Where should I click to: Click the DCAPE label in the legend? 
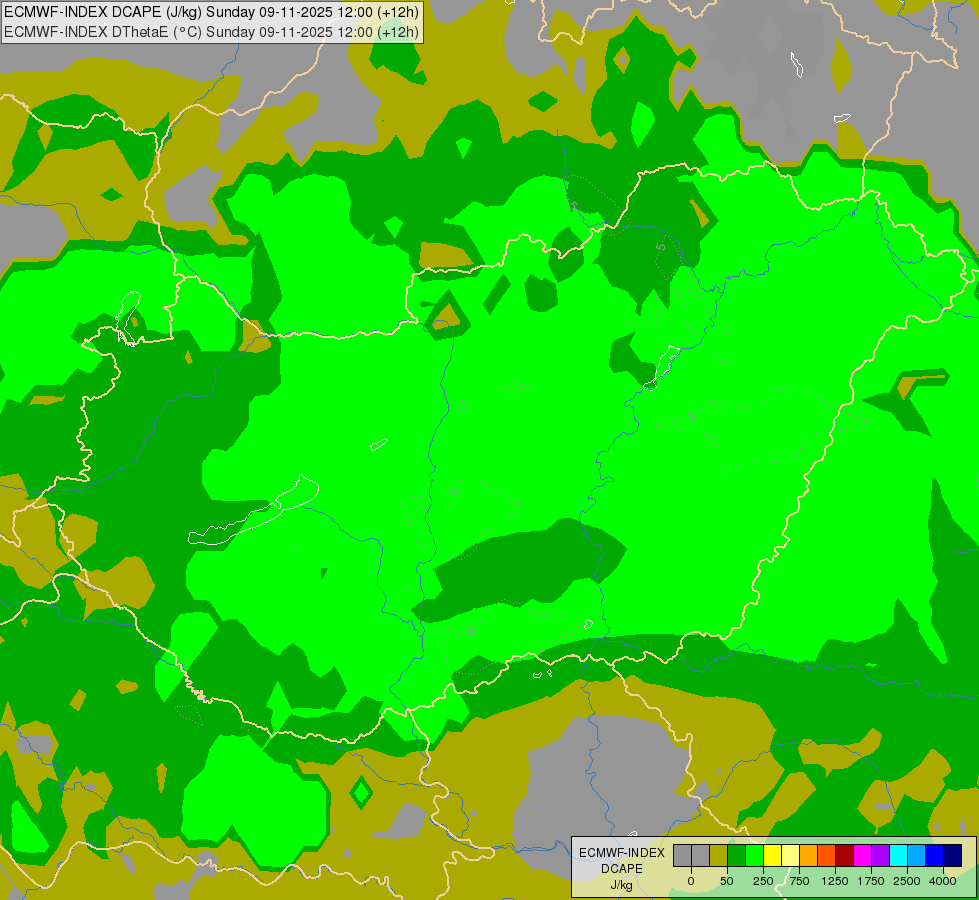click(622, 869)
